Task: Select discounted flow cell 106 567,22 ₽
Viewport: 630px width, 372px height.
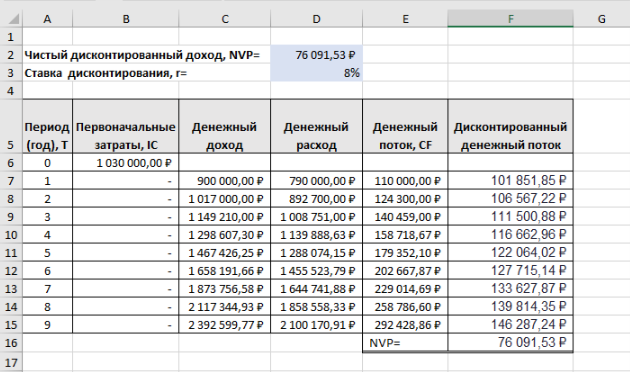Action: 510,199
